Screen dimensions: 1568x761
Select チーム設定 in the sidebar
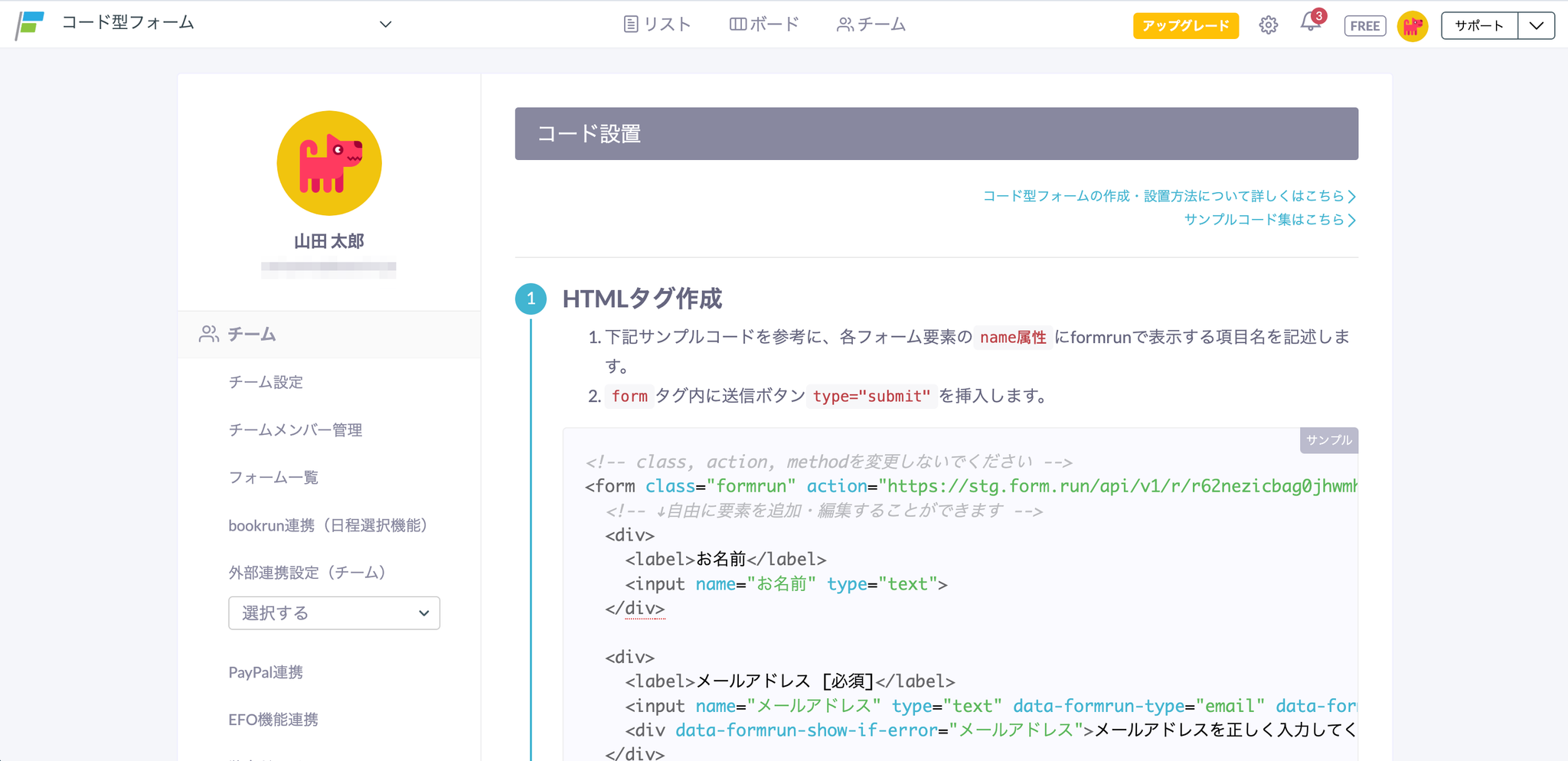[x=266, y=382]
